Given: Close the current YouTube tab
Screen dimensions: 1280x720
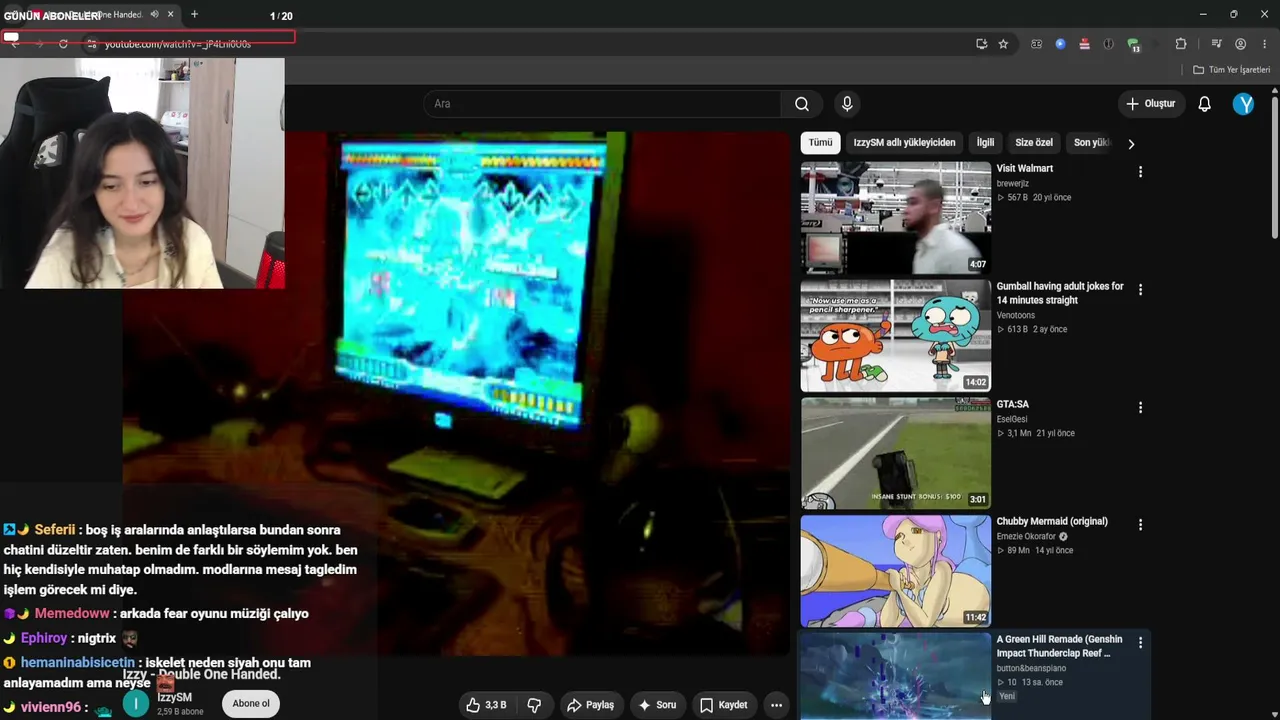Looking at the screenshot, I should click(x=171, y=14).
